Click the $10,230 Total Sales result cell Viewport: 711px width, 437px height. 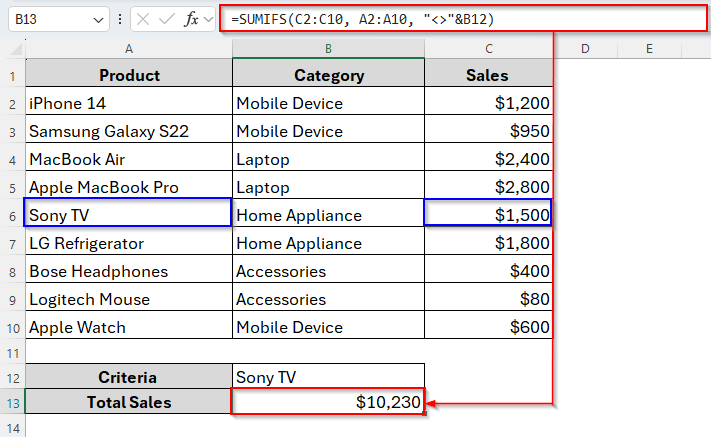pyautogui.click(x=328, y=402)
